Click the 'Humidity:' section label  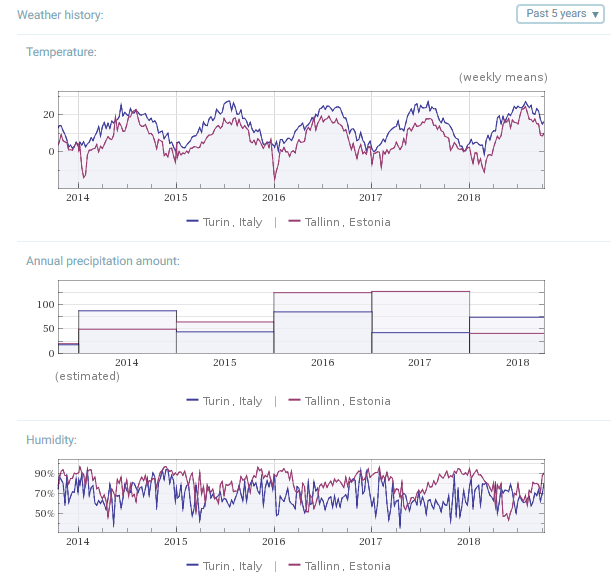[51, 440]
